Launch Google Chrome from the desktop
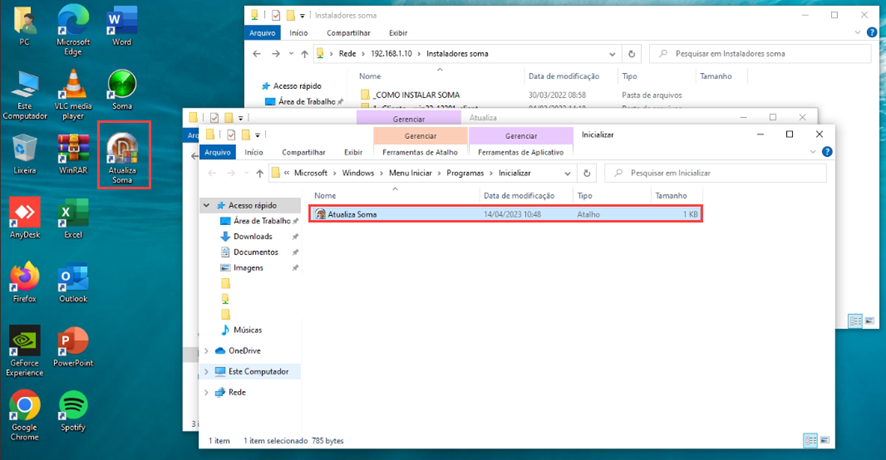The width and height of the screenshot is (886, 460). point(24,415)
